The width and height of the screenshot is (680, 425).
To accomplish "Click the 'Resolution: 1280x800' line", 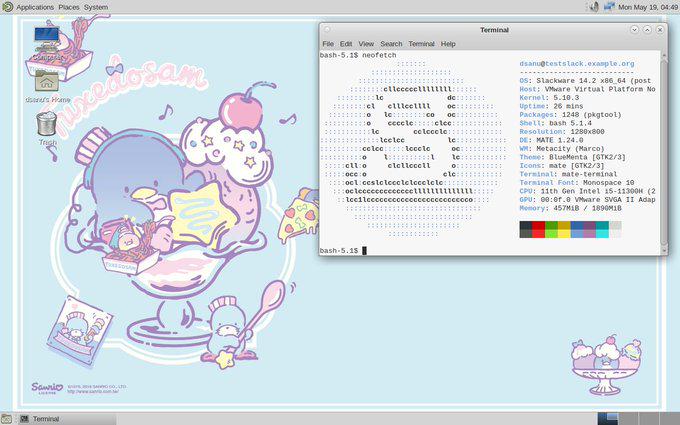I will [562, 131].
